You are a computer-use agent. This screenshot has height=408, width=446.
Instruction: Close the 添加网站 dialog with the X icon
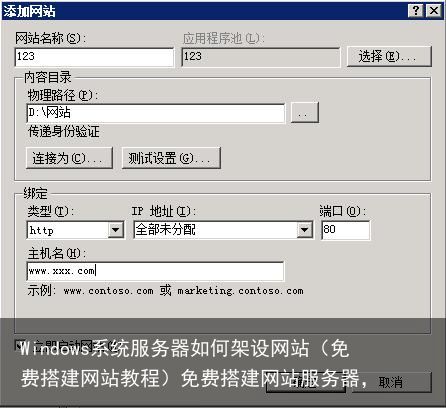(x=434, y=11)
